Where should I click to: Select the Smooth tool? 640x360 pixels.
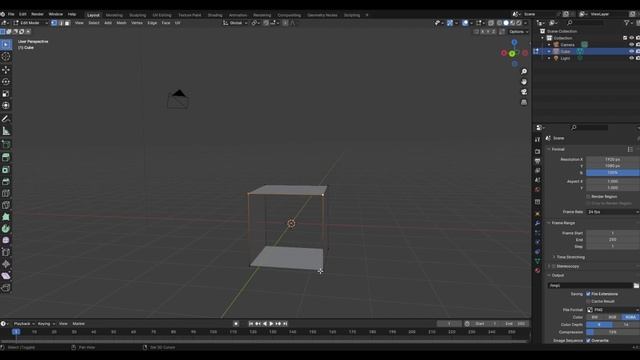pyautogui.click(x=6, y=240)
